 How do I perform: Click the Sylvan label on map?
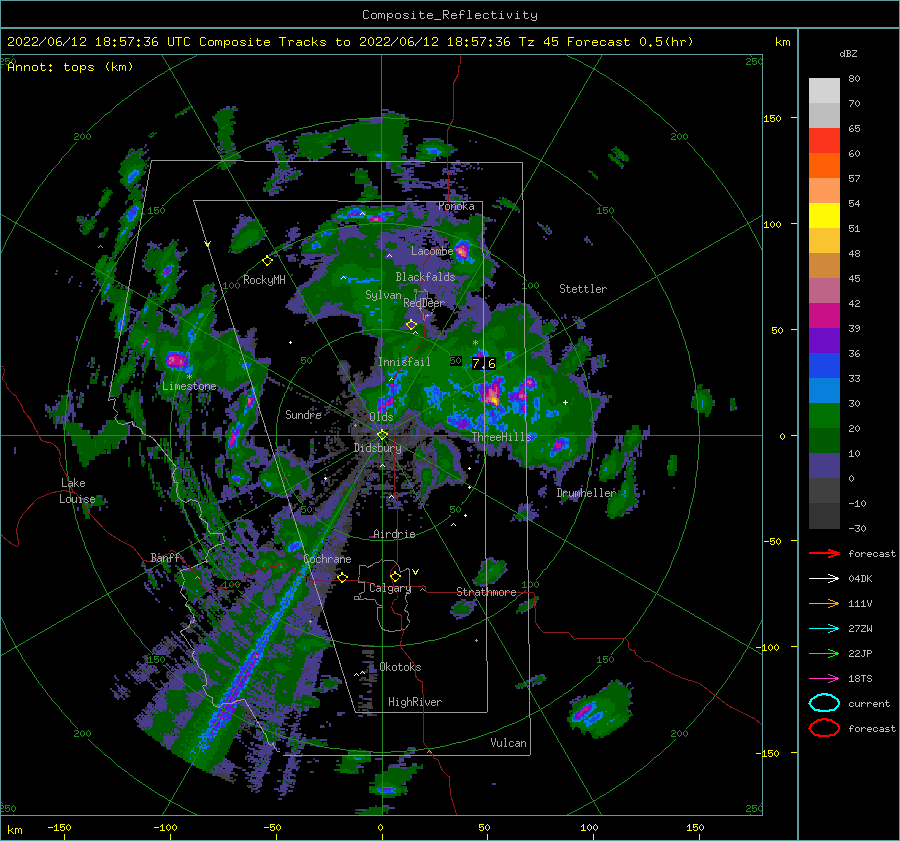pos(383,295)
